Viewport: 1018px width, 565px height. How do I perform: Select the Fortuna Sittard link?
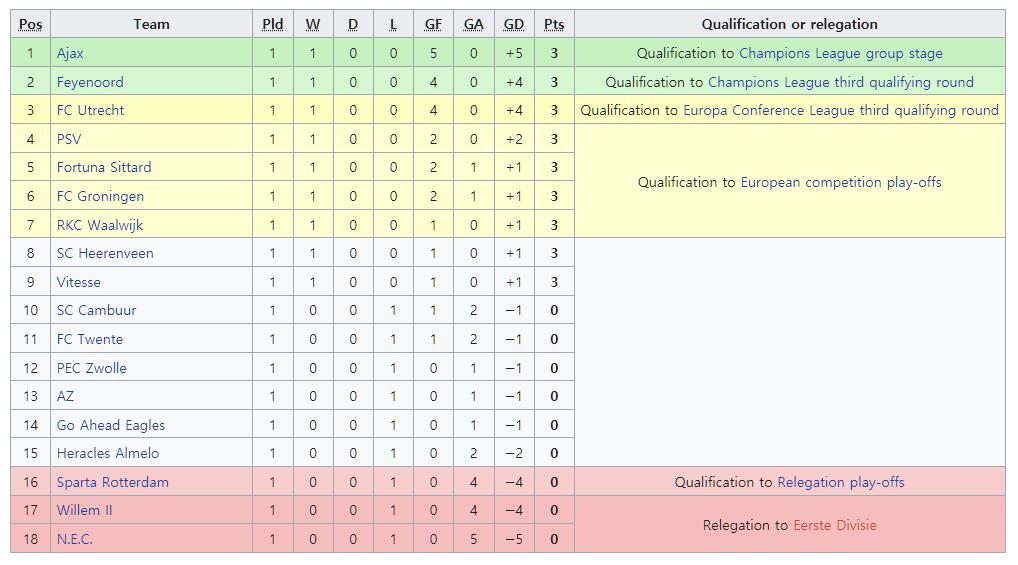pos(104,168)
